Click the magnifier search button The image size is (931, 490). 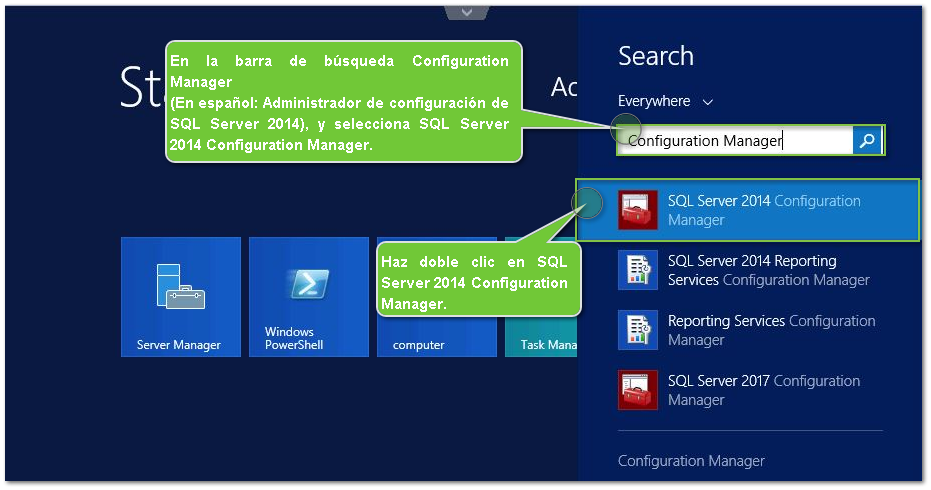[867, 141]
